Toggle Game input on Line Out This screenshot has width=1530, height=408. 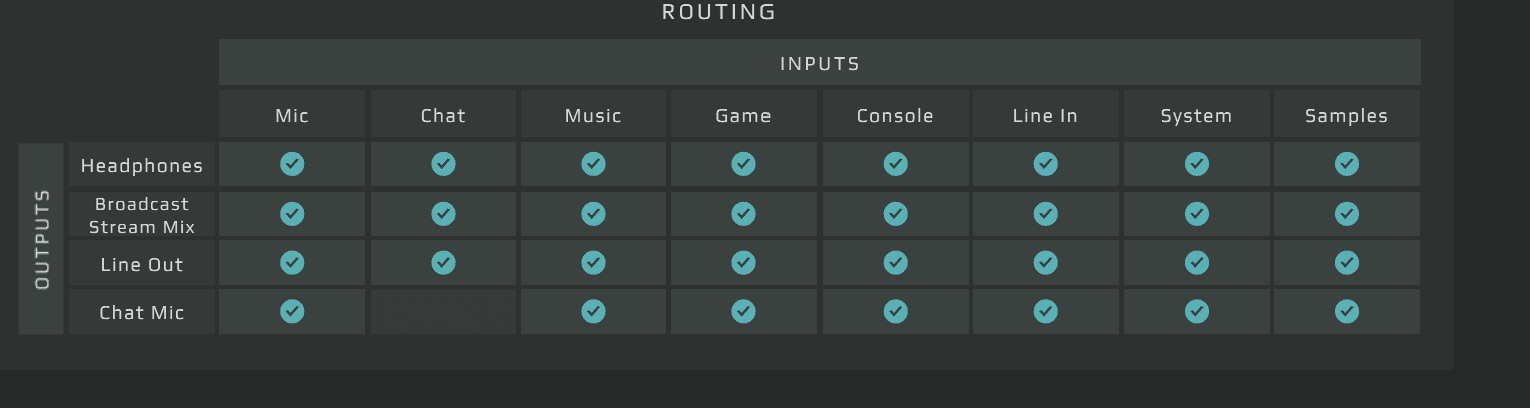[743, 262]
